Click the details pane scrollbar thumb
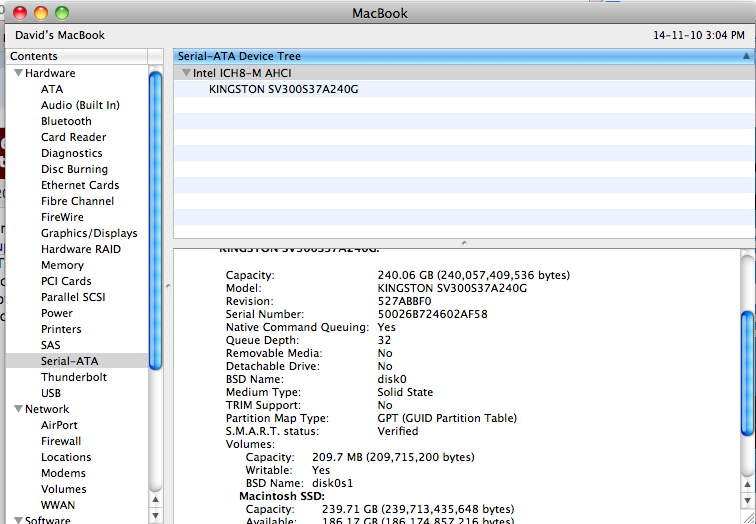The height and width of the screenshot is (524, 756). click(x=747, y=374)
